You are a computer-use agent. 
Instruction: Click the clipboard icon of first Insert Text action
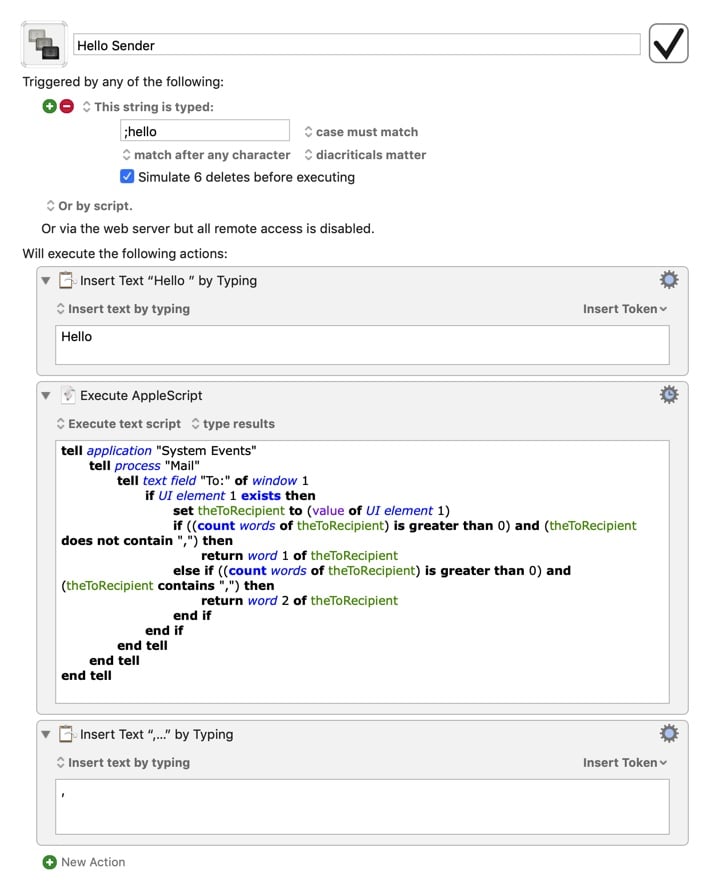[67, 280]
